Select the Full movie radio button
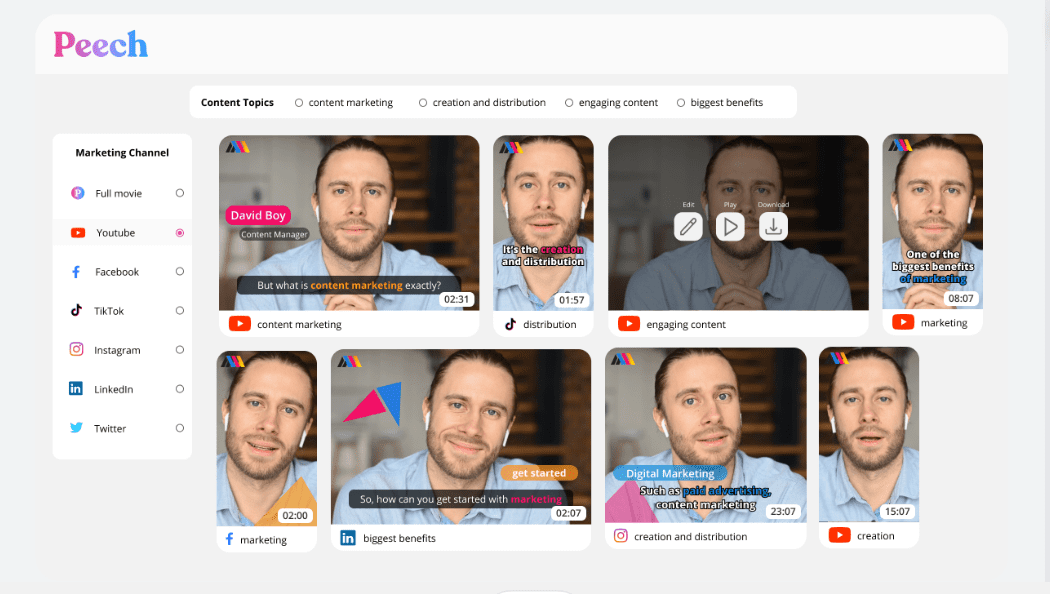The width and height of the screenshot is (1050, 594). [180, 193]
